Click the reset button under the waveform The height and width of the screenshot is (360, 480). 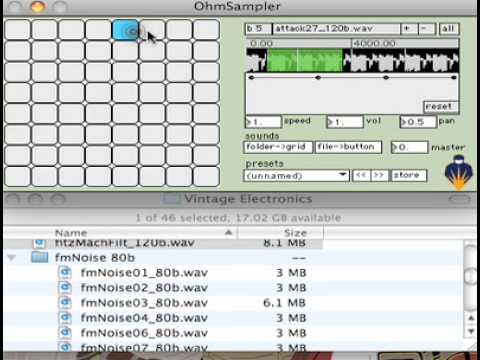point(441,107)
